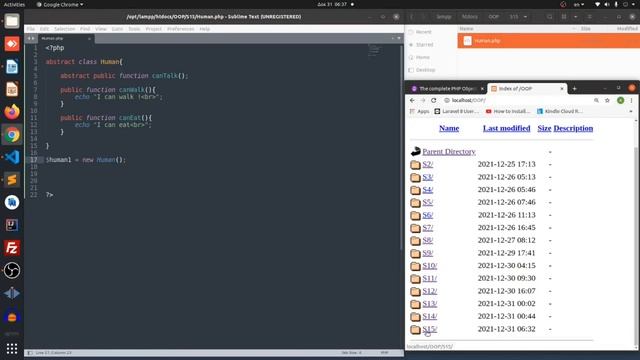
Task: Open the Selection menu in Sublime Text
Action: click(x=64, y=29)
